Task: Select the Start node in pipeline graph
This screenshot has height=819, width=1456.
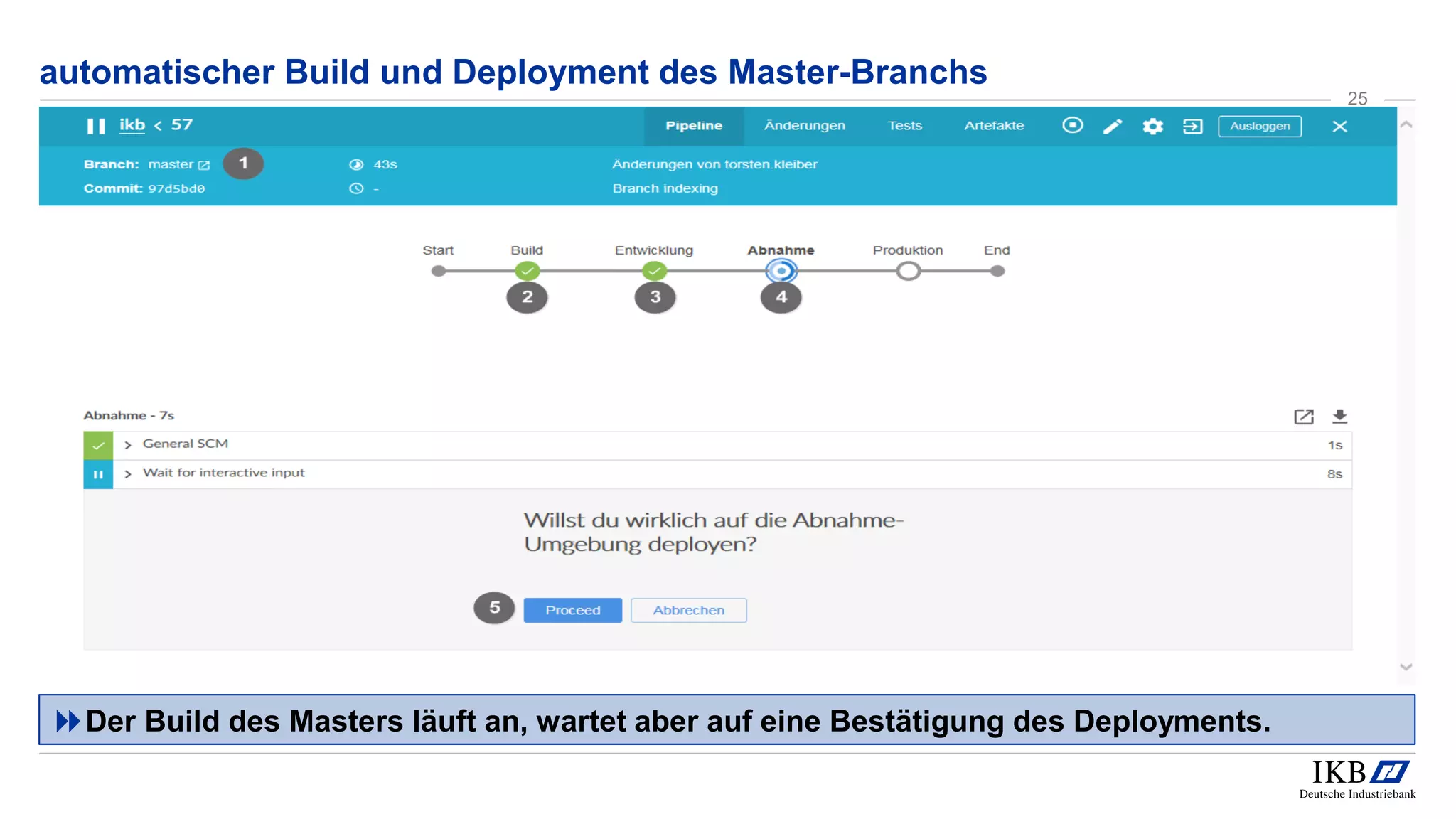Action: click(439, 271)
